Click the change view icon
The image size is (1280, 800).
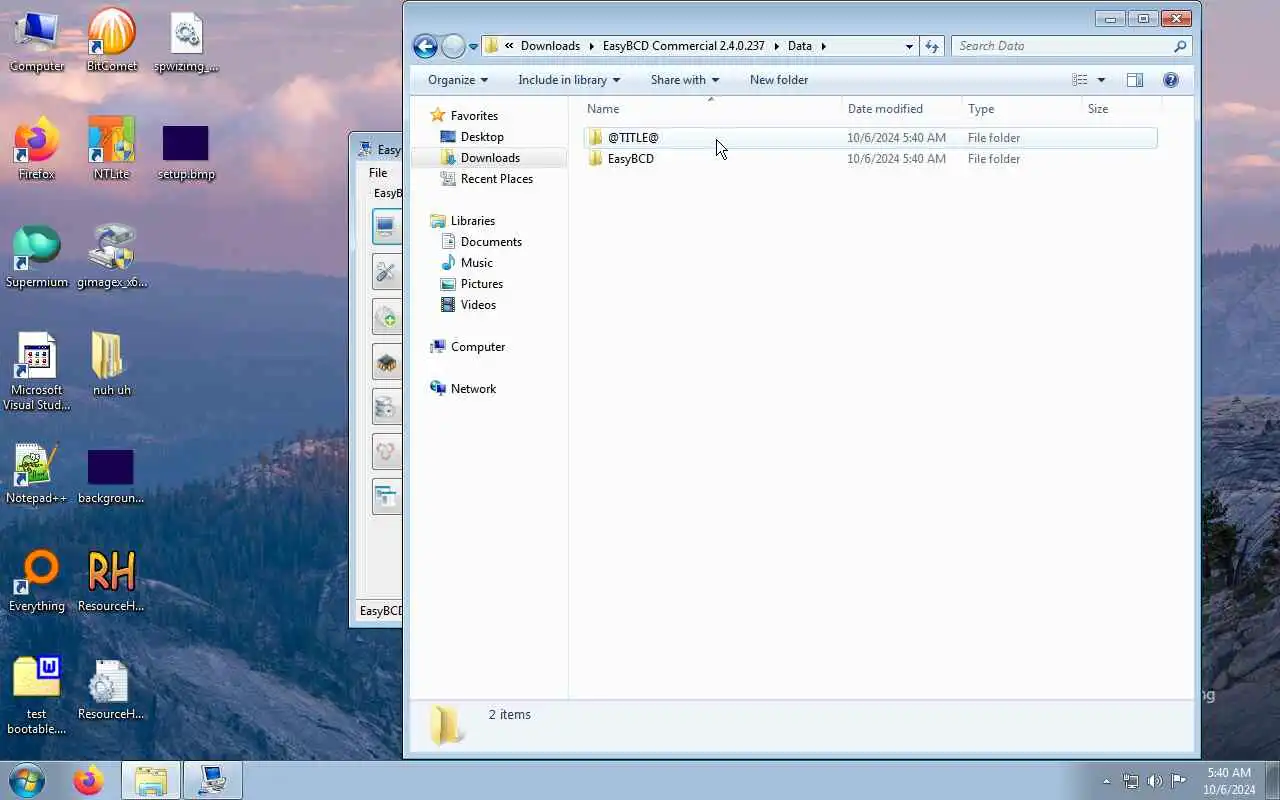(x=1080, y=80)
